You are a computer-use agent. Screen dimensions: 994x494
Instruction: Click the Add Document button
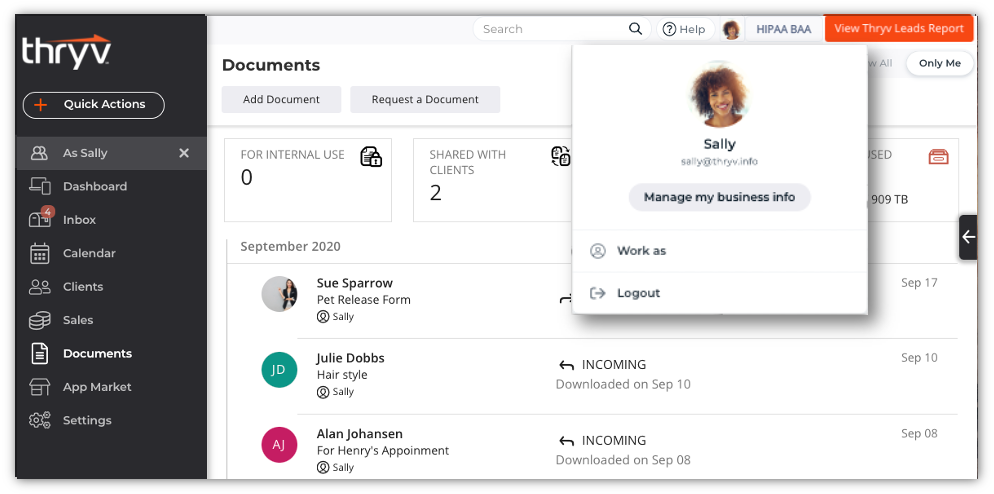click(x=281, y=100)
